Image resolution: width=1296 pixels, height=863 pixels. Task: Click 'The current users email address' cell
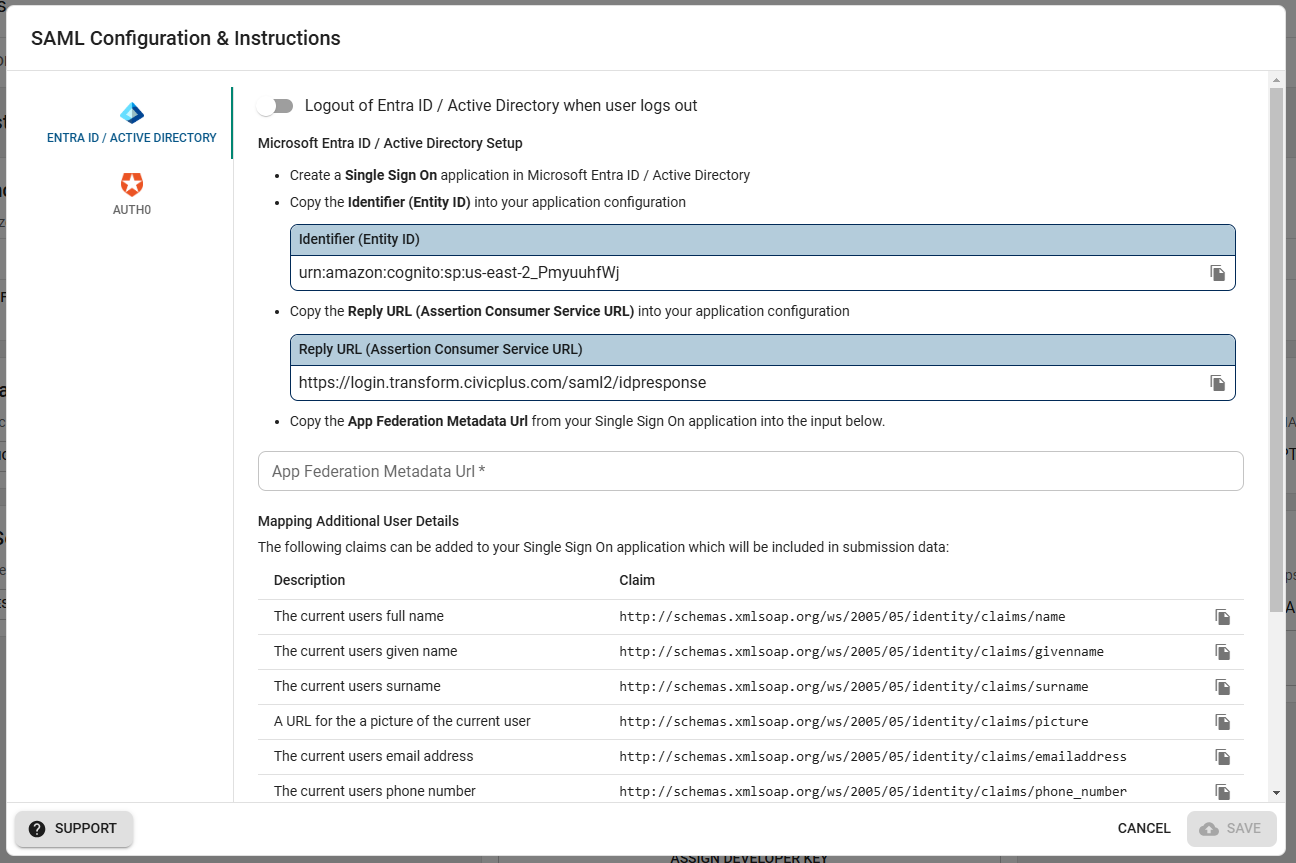[374, 757]
